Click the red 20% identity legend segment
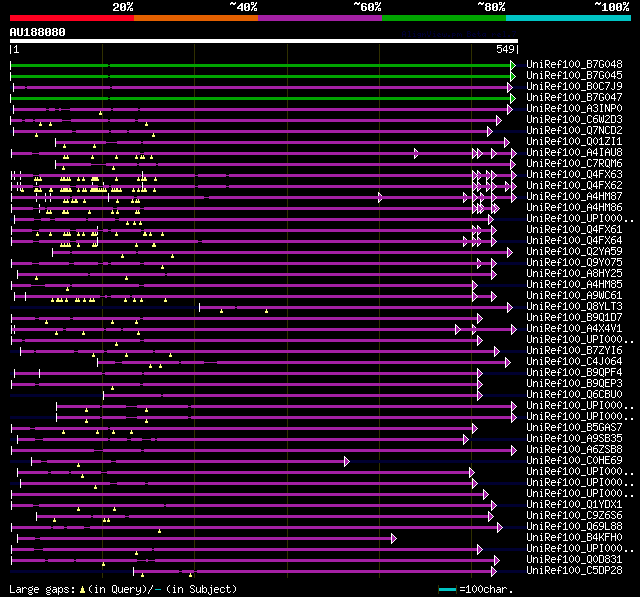Screen dimensions: 640x597 tap(72, 18)
